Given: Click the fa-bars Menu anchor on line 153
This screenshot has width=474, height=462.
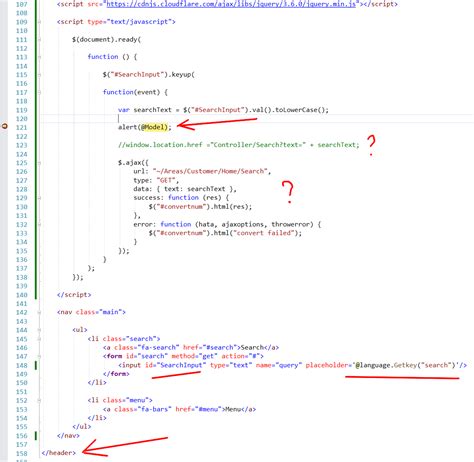Looking at the screenshot, I should (179, 409).
